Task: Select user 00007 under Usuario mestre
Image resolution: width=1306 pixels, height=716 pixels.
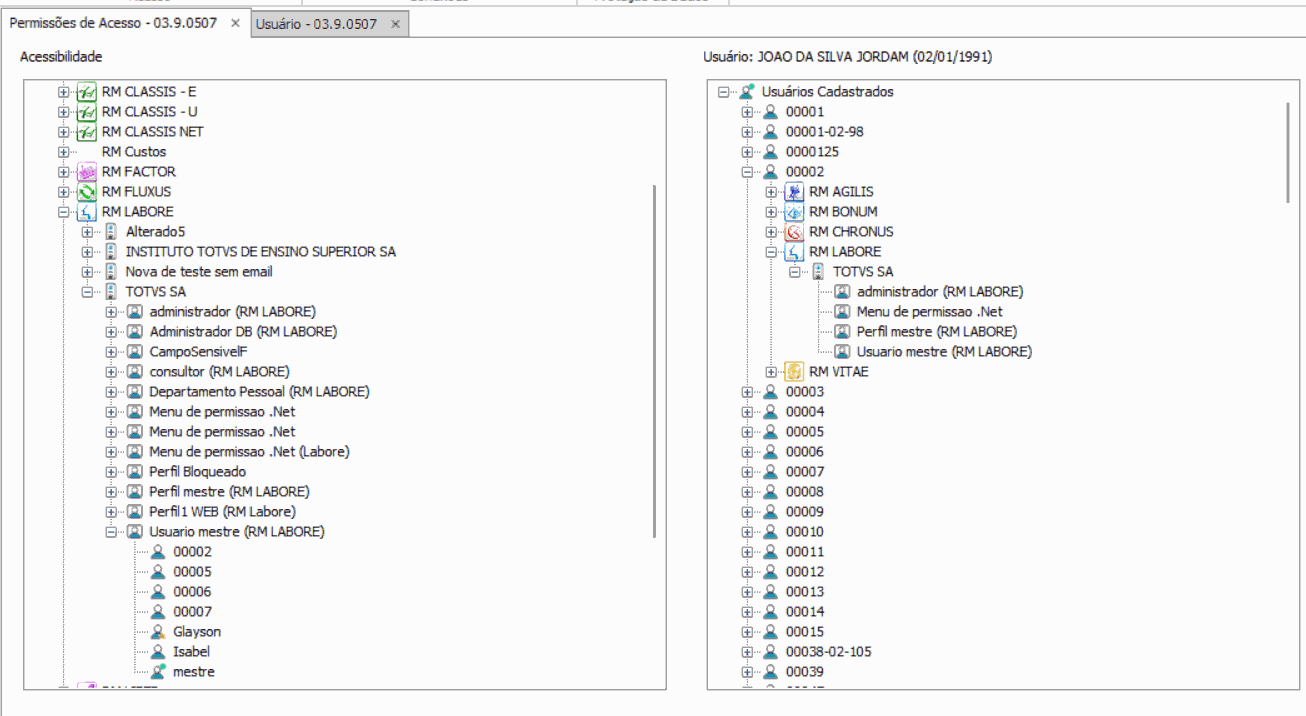Action: point(192,612)
